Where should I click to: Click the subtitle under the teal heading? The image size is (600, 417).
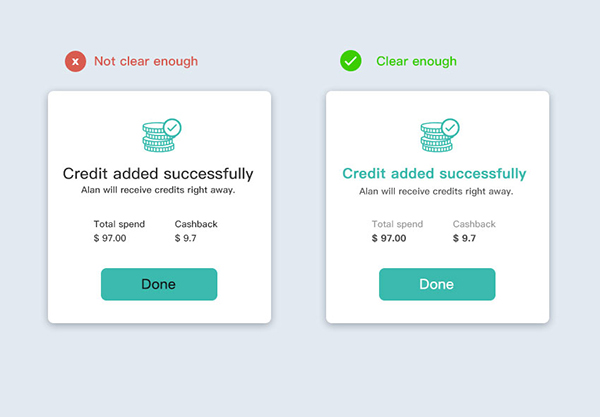[x=436, y=190]
